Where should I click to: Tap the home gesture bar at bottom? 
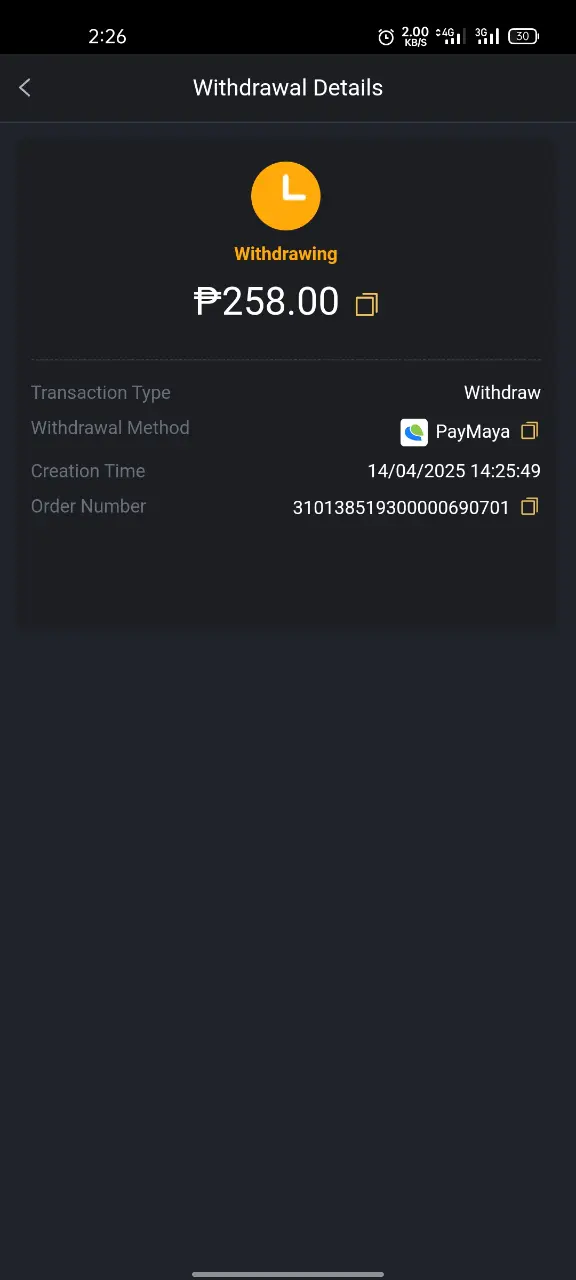click(x=288, y=1273)
